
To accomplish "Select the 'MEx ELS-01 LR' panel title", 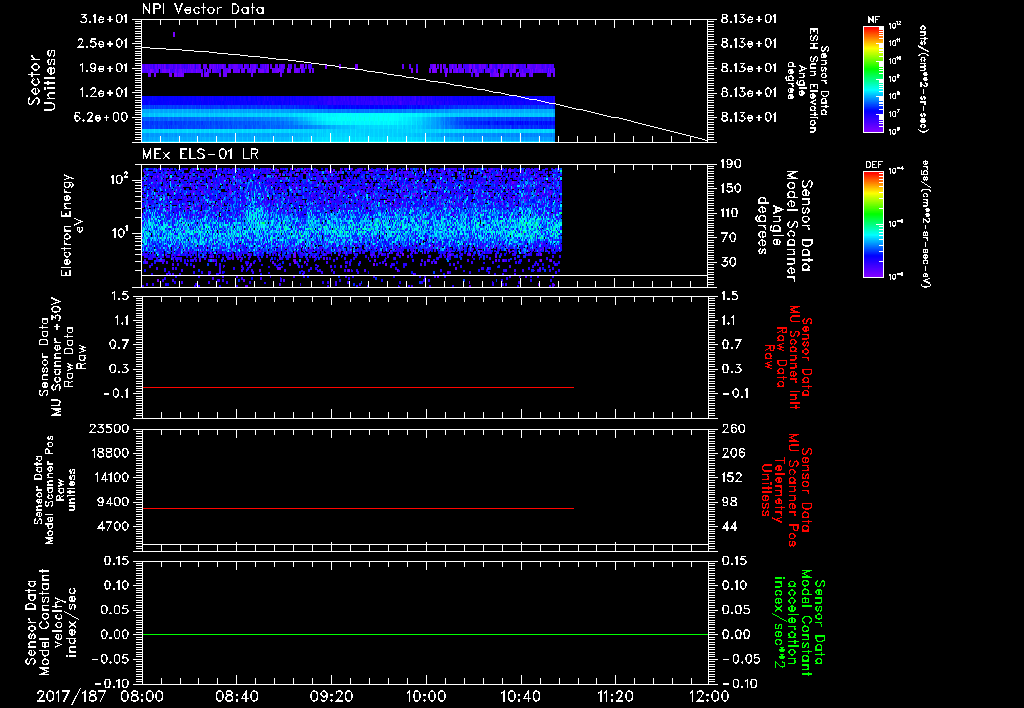I will (x=200, y=154).
